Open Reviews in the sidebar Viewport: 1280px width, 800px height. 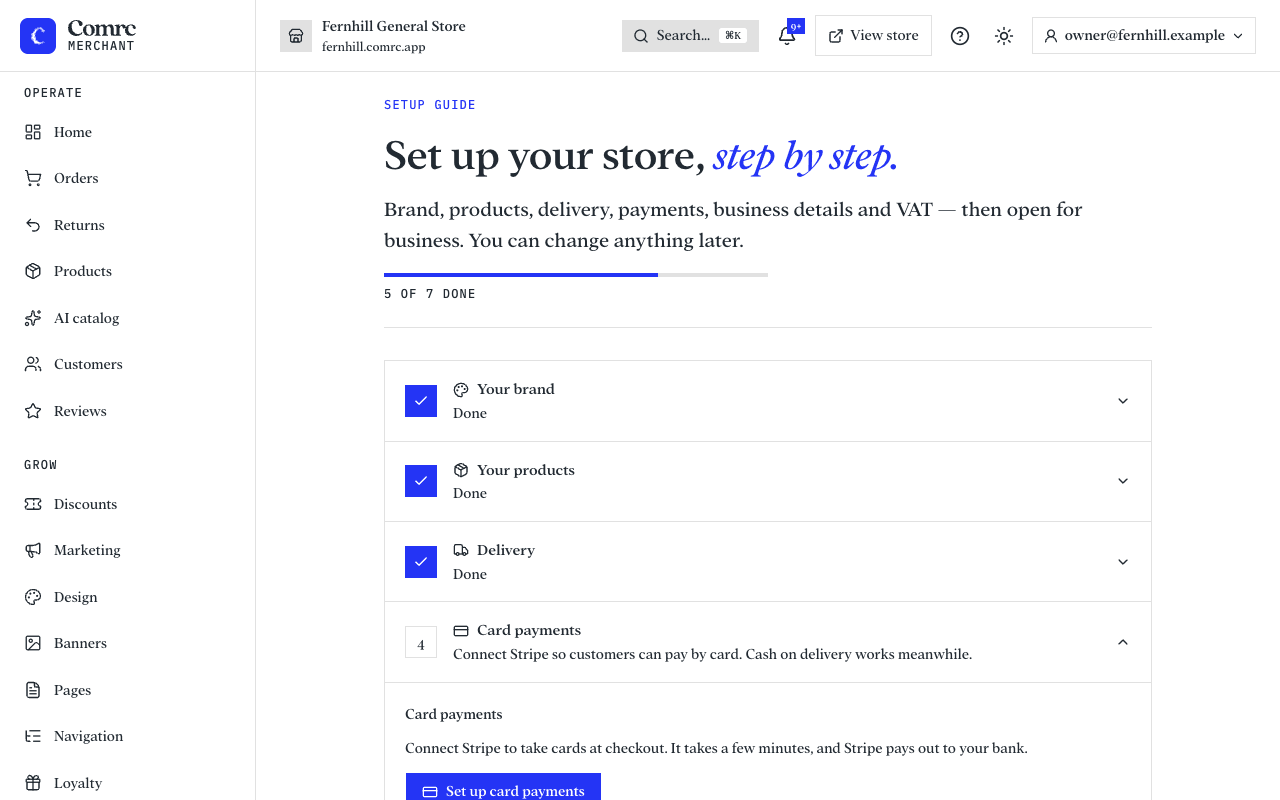(x=128, y=411)
